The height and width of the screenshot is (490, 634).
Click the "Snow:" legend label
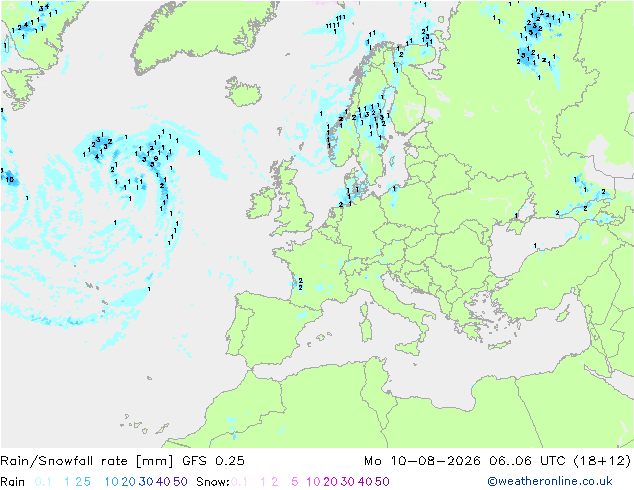coord(213,482)
